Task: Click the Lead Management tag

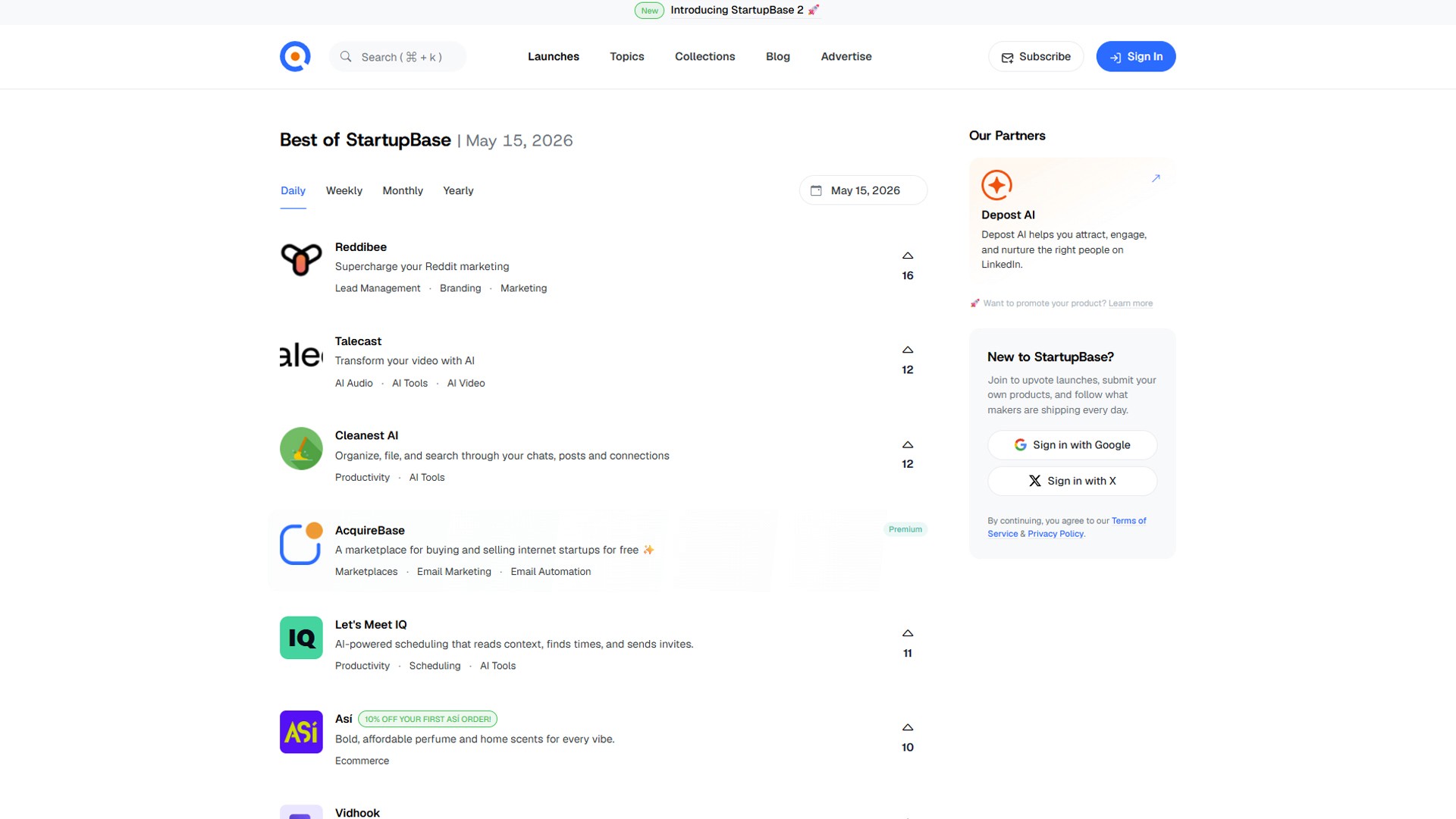Action: click(x=378, y=288)
